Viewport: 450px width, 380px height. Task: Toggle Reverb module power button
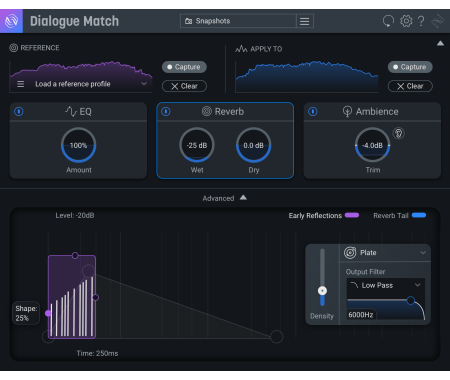click(166, 112)
